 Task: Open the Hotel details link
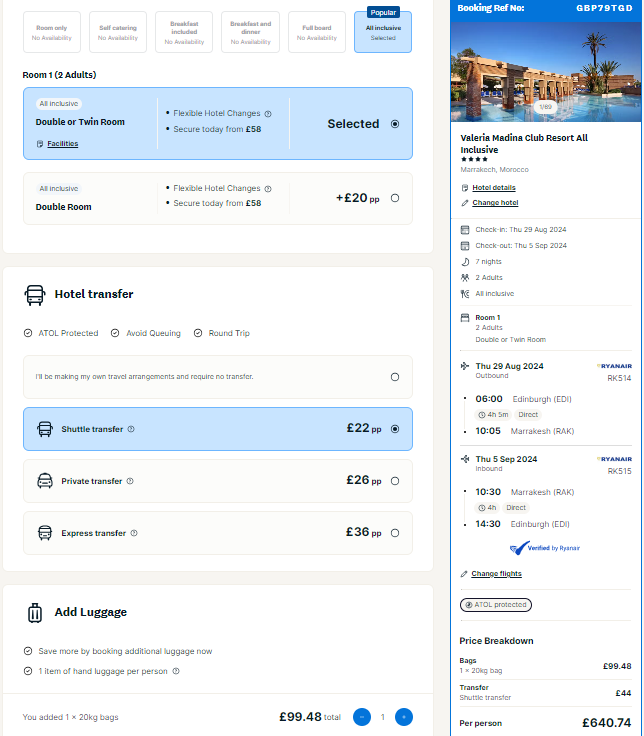point(494,188)
